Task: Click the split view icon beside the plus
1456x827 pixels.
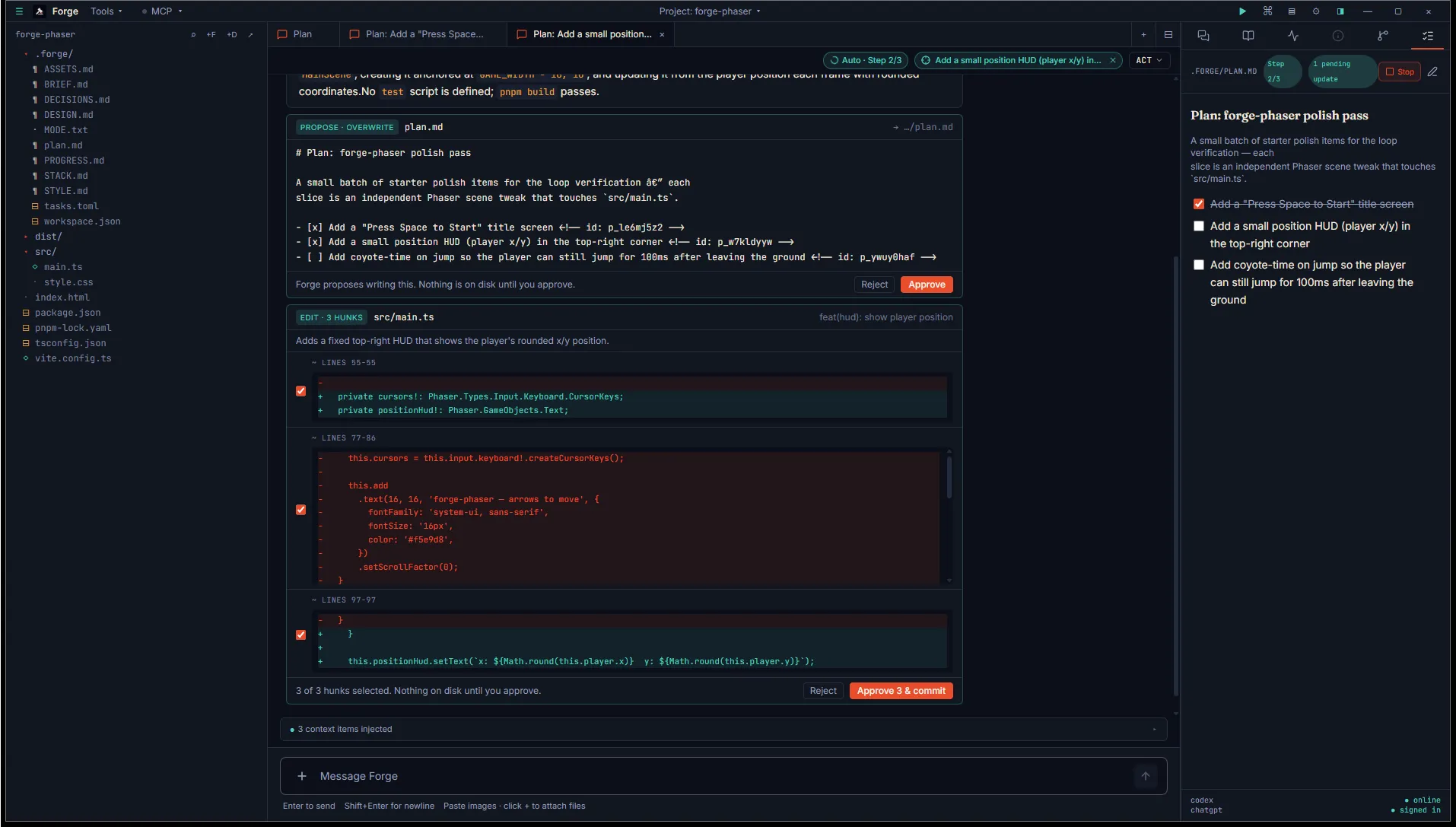Action: 1168,35
